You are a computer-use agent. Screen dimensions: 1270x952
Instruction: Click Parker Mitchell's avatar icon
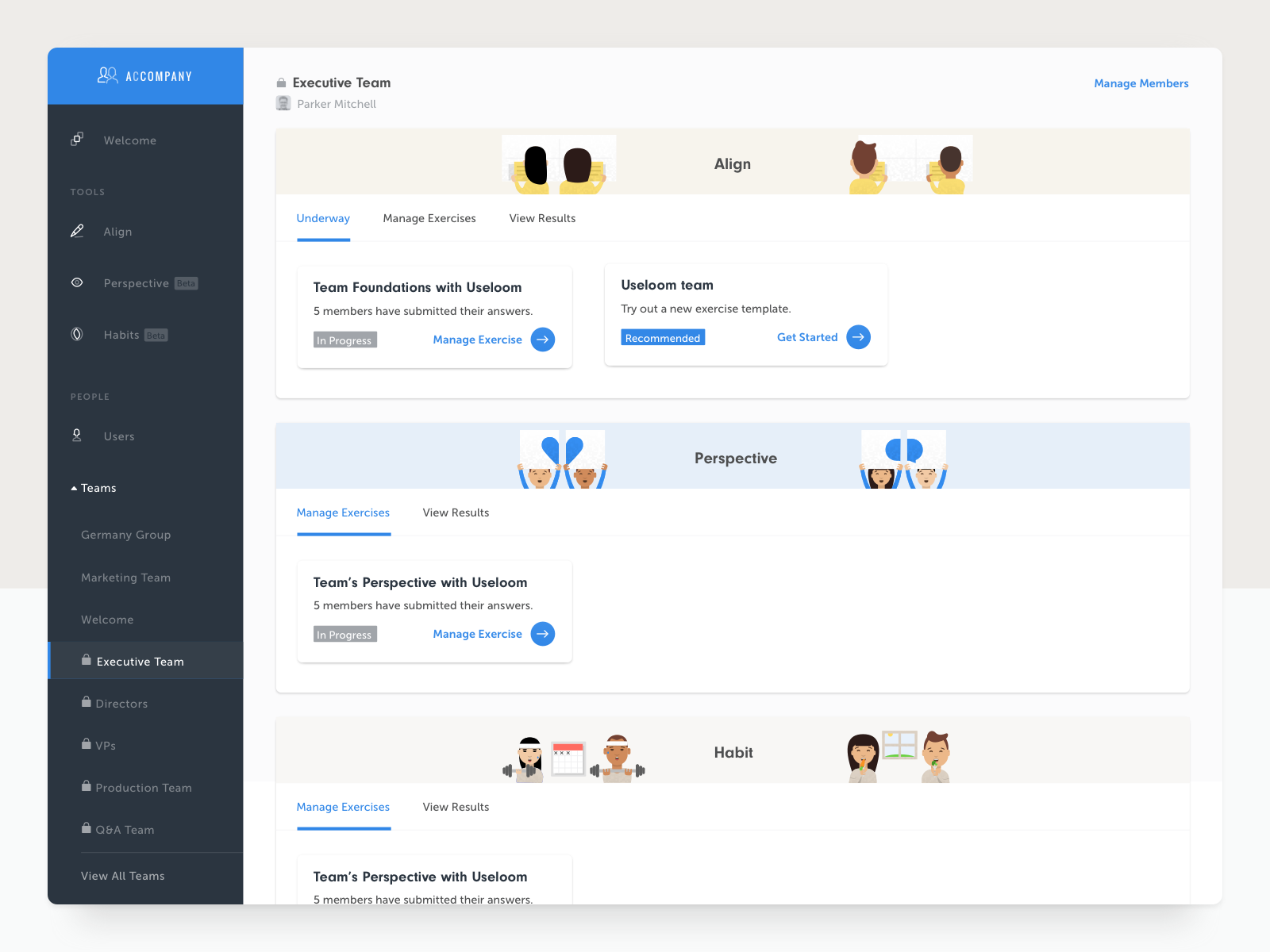point(283,103)
